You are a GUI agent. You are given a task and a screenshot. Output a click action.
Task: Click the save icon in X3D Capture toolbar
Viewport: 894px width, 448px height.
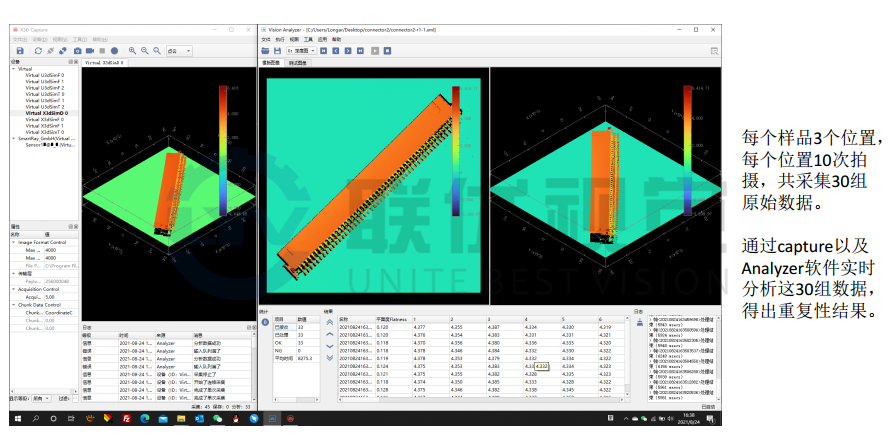pos(21,50)
